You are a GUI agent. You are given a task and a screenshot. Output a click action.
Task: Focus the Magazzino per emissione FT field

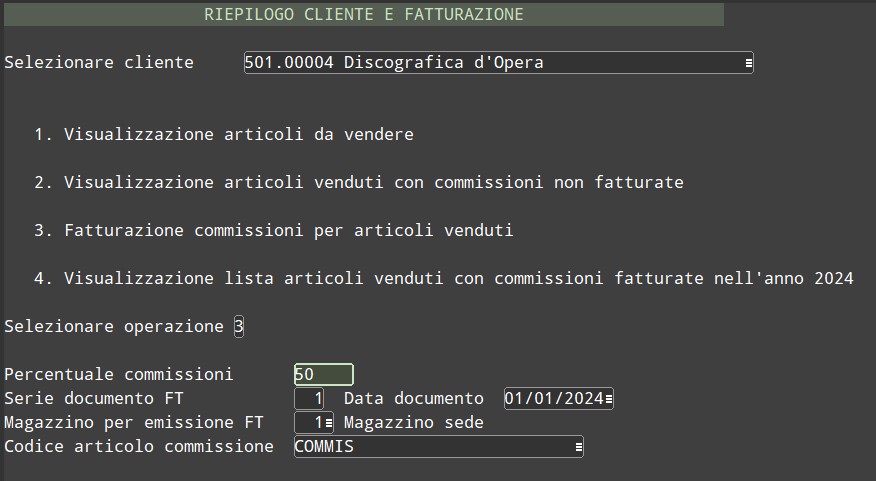click(309, 423)
